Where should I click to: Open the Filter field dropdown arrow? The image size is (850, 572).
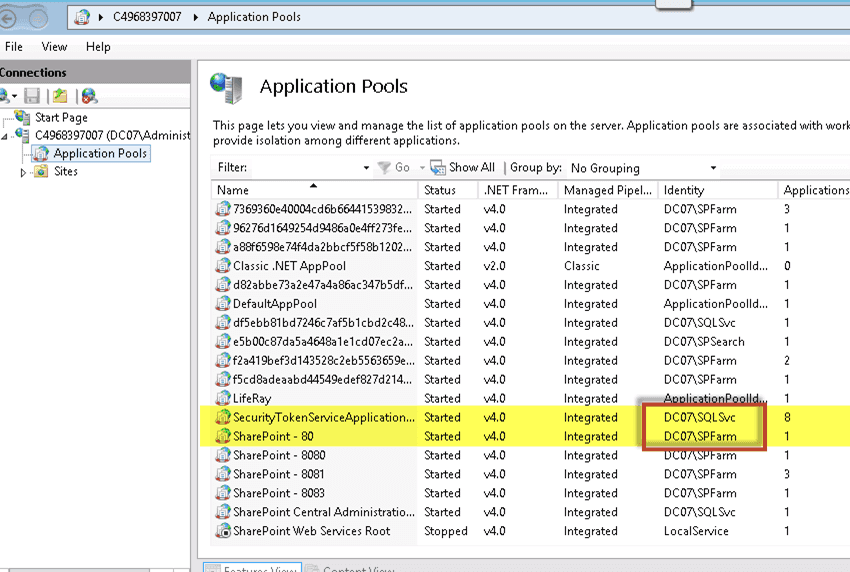(x=366, y=168)
